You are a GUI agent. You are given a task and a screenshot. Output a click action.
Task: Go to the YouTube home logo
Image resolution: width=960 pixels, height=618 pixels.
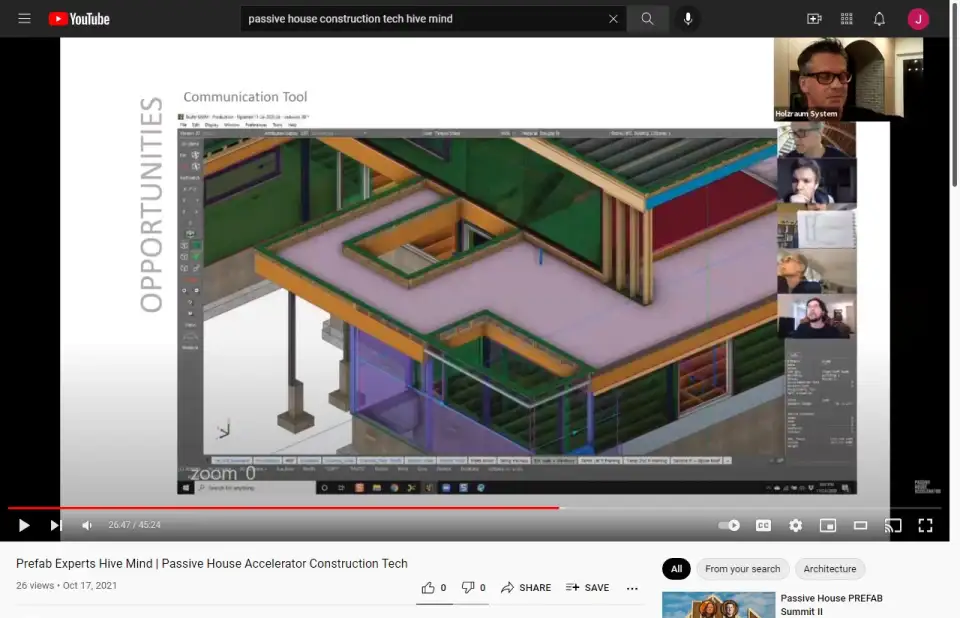coord(78,19)
